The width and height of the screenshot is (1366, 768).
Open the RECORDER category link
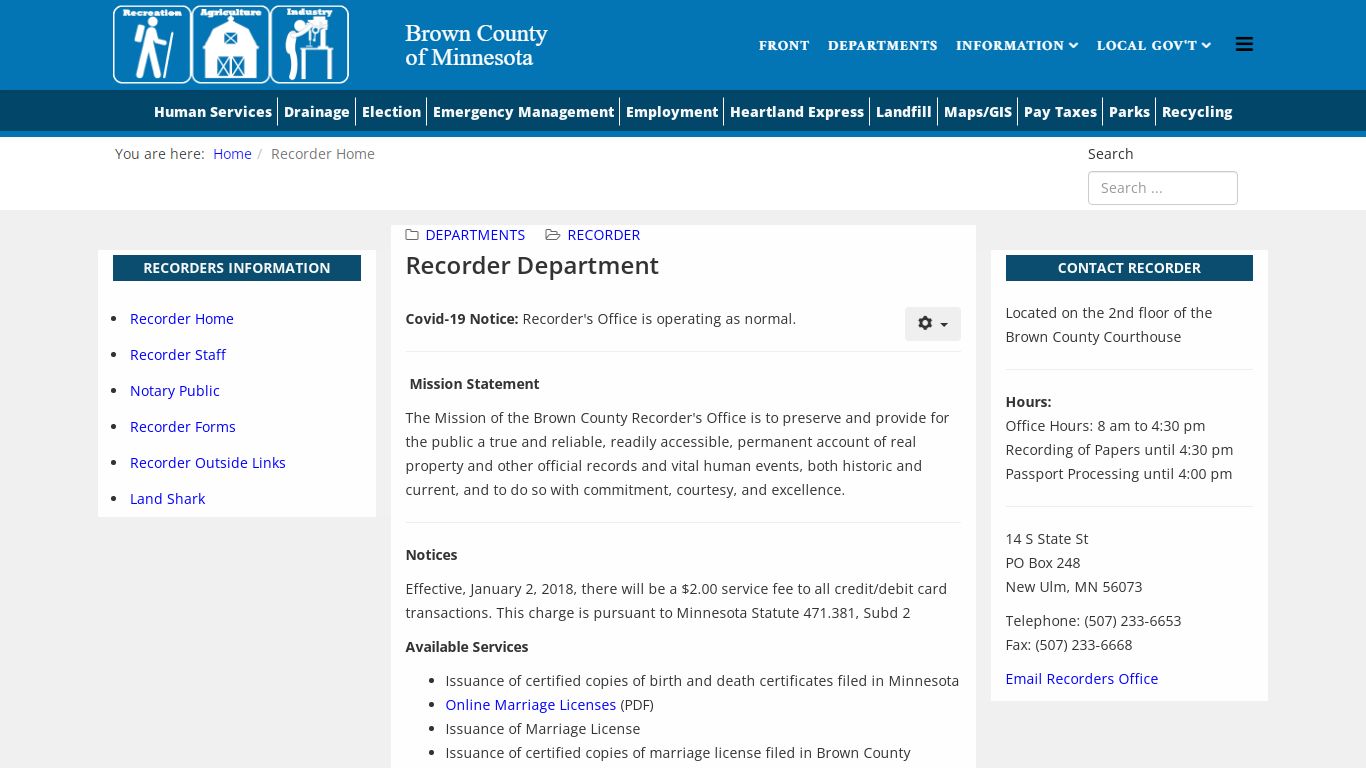(x=603, y=235)
